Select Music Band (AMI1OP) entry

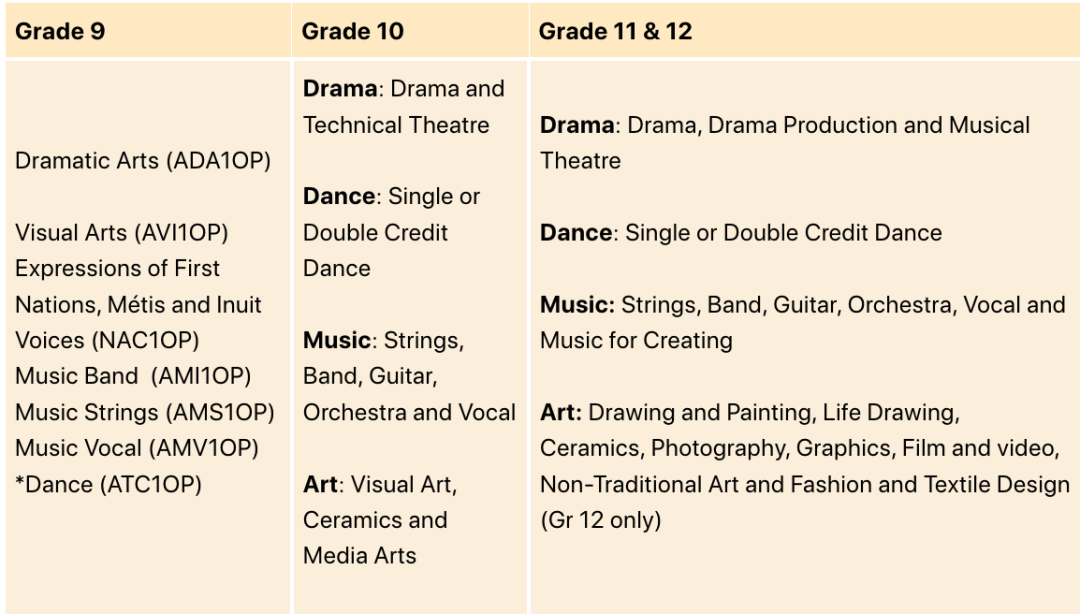[x=133, y=376]
